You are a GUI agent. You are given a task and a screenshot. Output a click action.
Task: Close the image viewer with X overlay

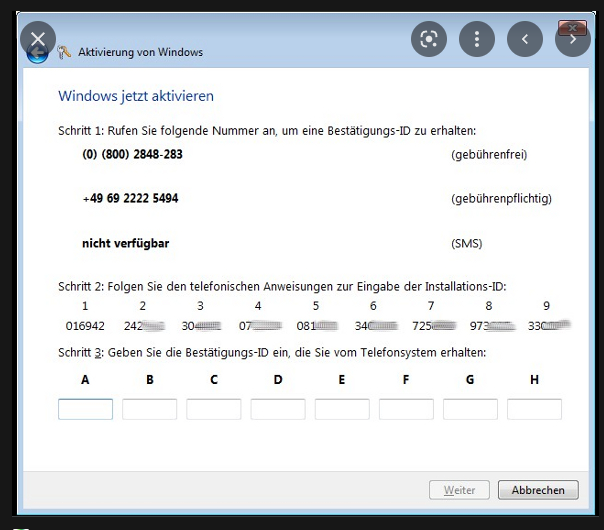point(38,39)
